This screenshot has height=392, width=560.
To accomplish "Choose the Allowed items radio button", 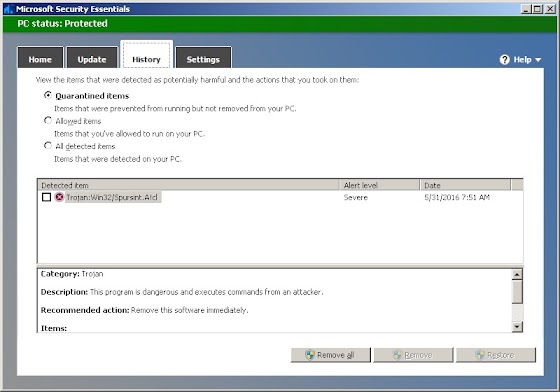I will pyautogui.click(x=48, y=120).
